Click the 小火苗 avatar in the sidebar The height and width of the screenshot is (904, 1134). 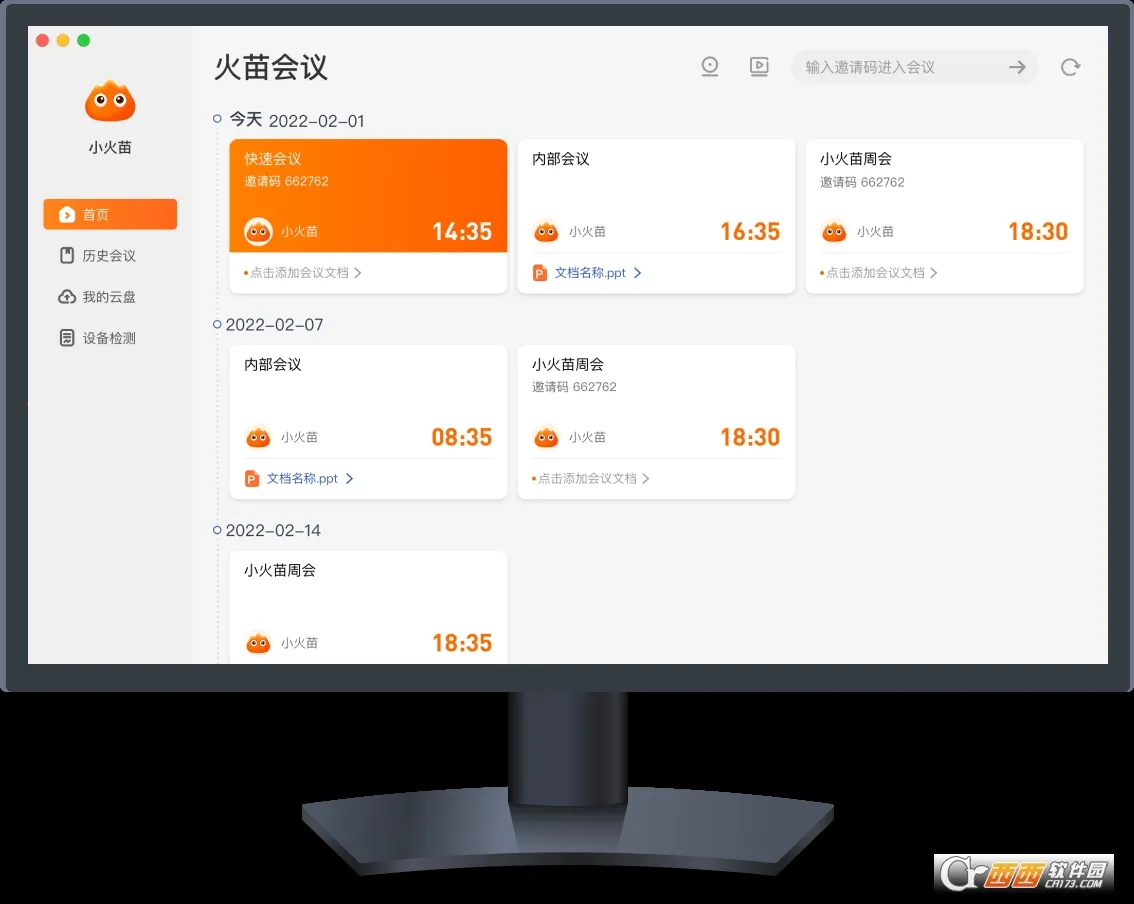tap(110, 100)
